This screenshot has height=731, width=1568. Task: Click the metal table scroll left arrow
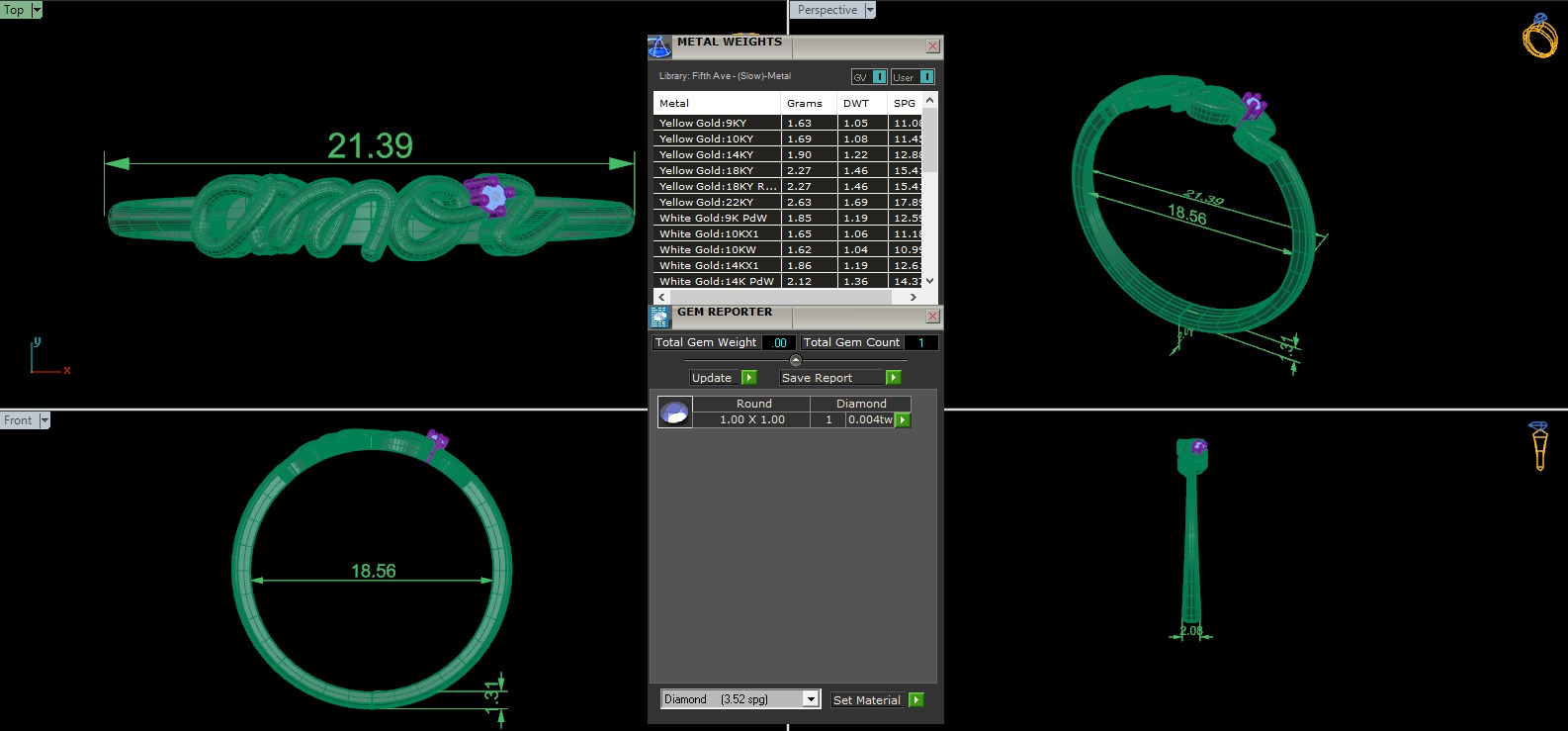coord(661,297)
